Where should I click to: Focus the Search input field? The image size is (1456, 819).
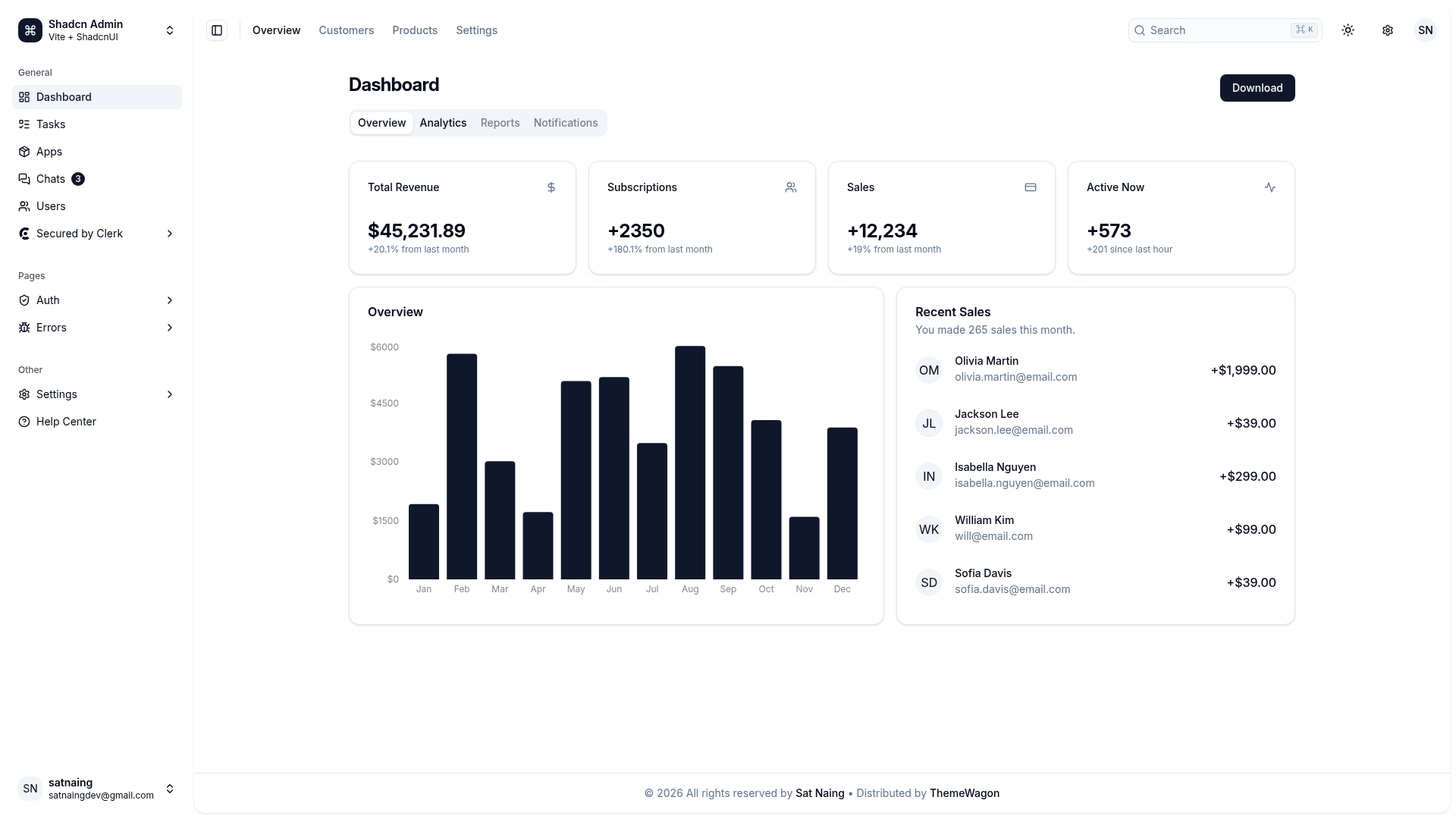click(1225, 30)
